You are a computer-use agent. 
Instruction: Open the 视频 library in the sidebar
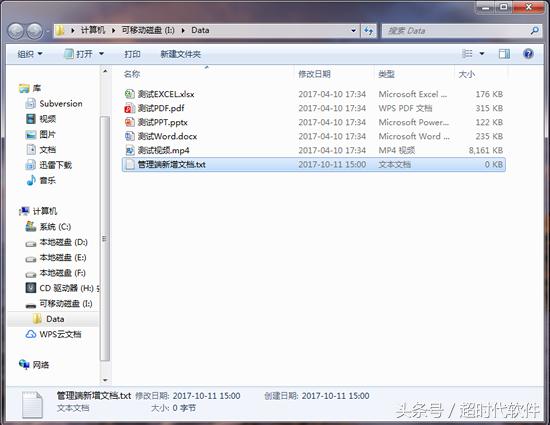click(x=41, y=119)
